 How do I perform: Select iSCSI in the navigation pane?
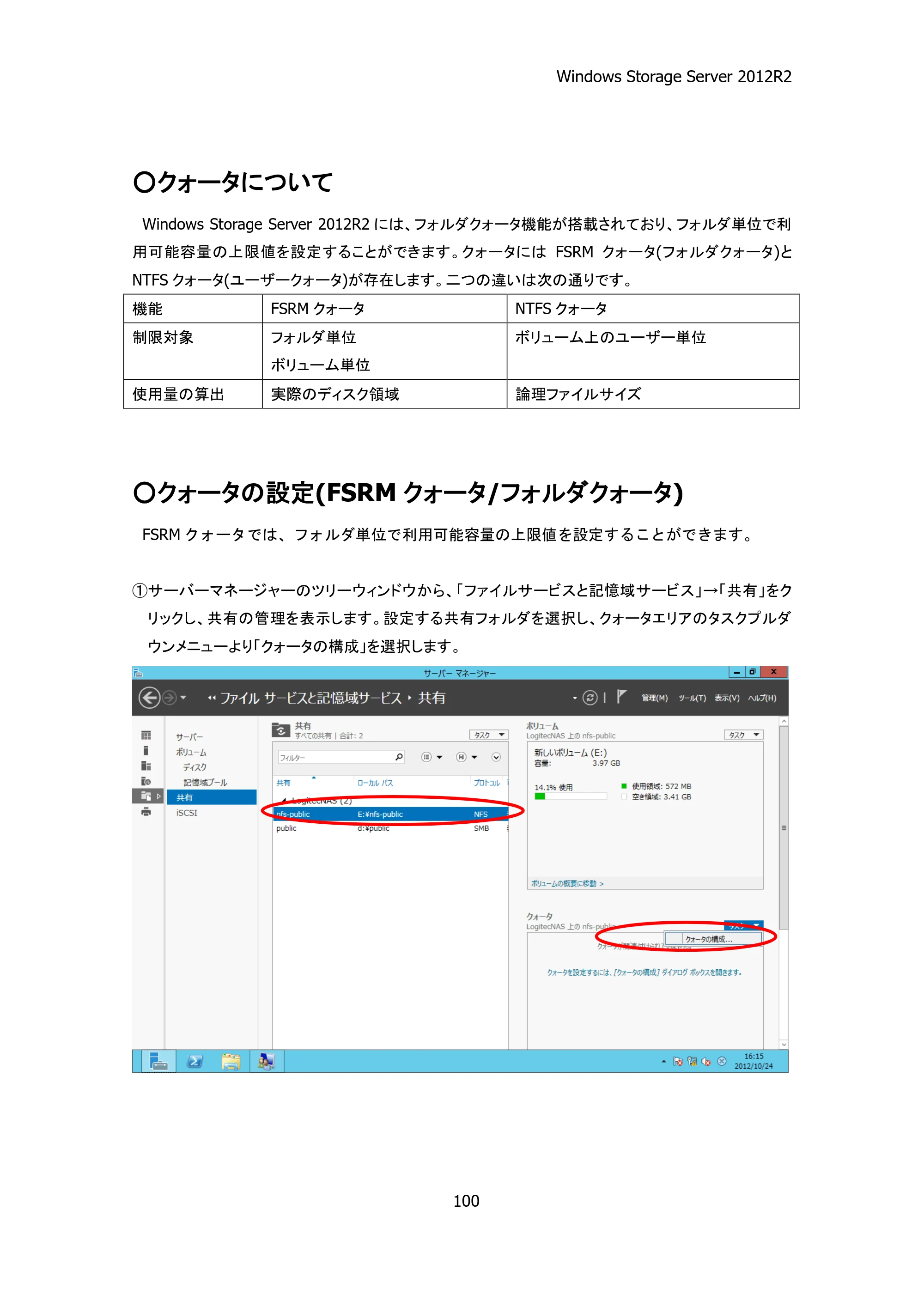[x=187, y=813]
